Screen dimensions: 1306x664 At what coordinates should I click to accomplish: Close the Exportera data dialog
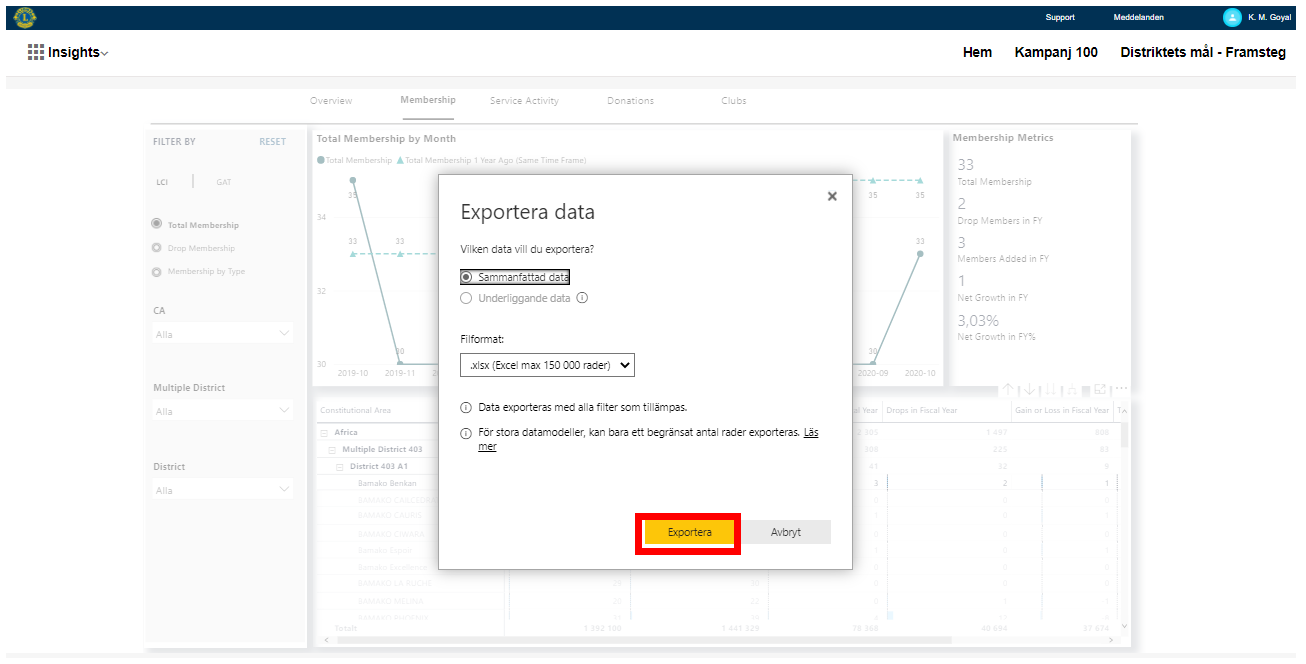(x=832, y=197)
